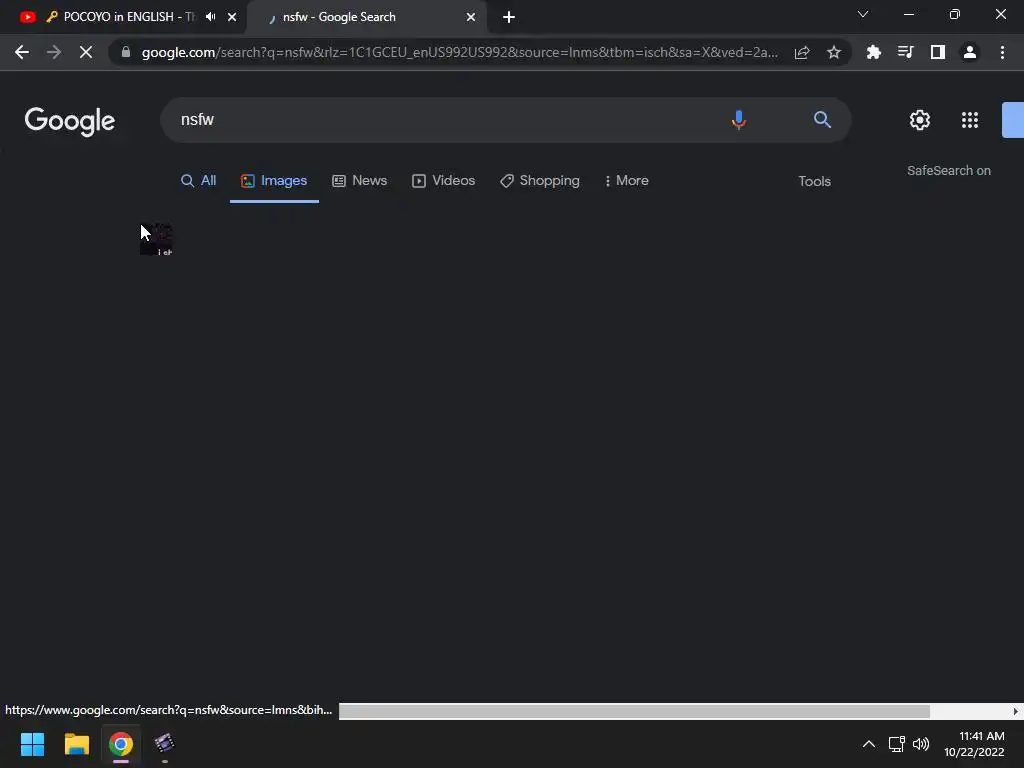Open the tab search dropdown arrow
Image resolution: width=1024 pixels, height=768 pixels.
863,14
